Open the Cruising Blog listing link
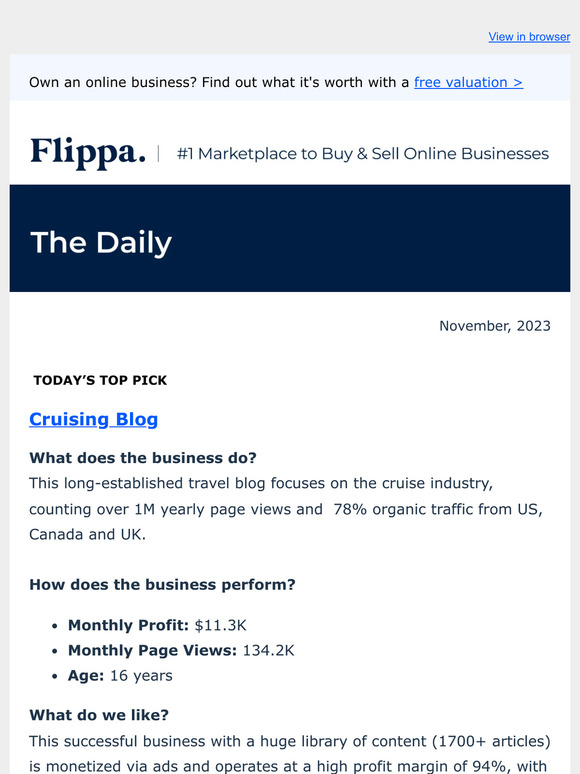 93,419
